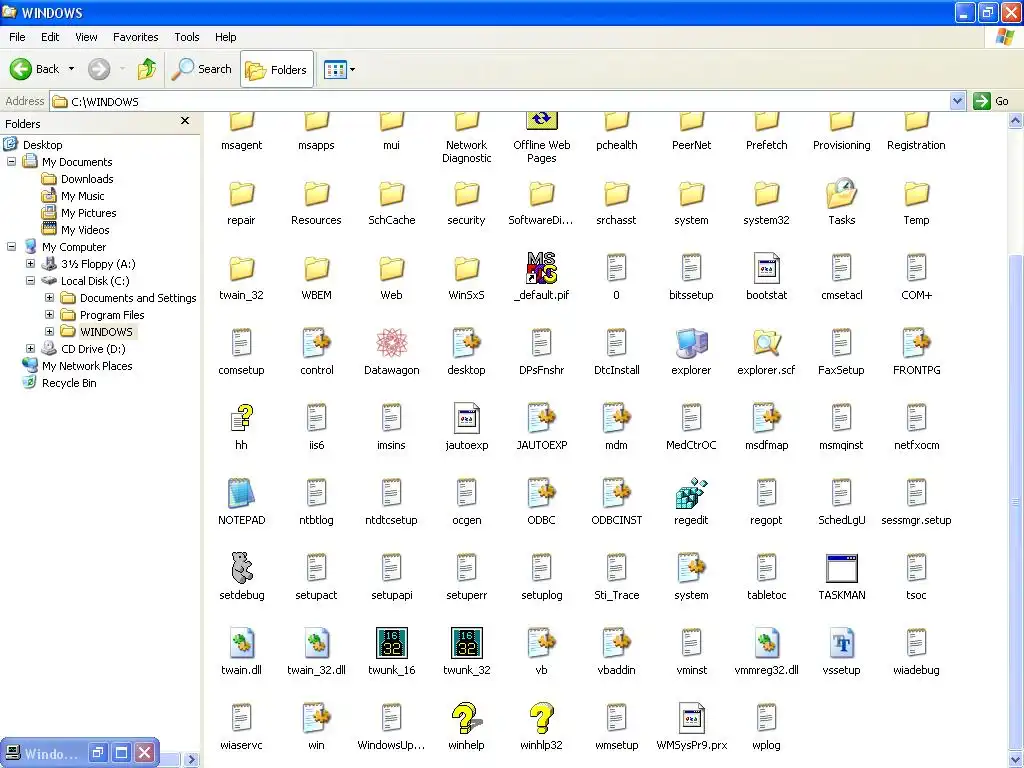Open the Help menu
The height and width of the screenshot is (768, 1024).
(226, 37)
